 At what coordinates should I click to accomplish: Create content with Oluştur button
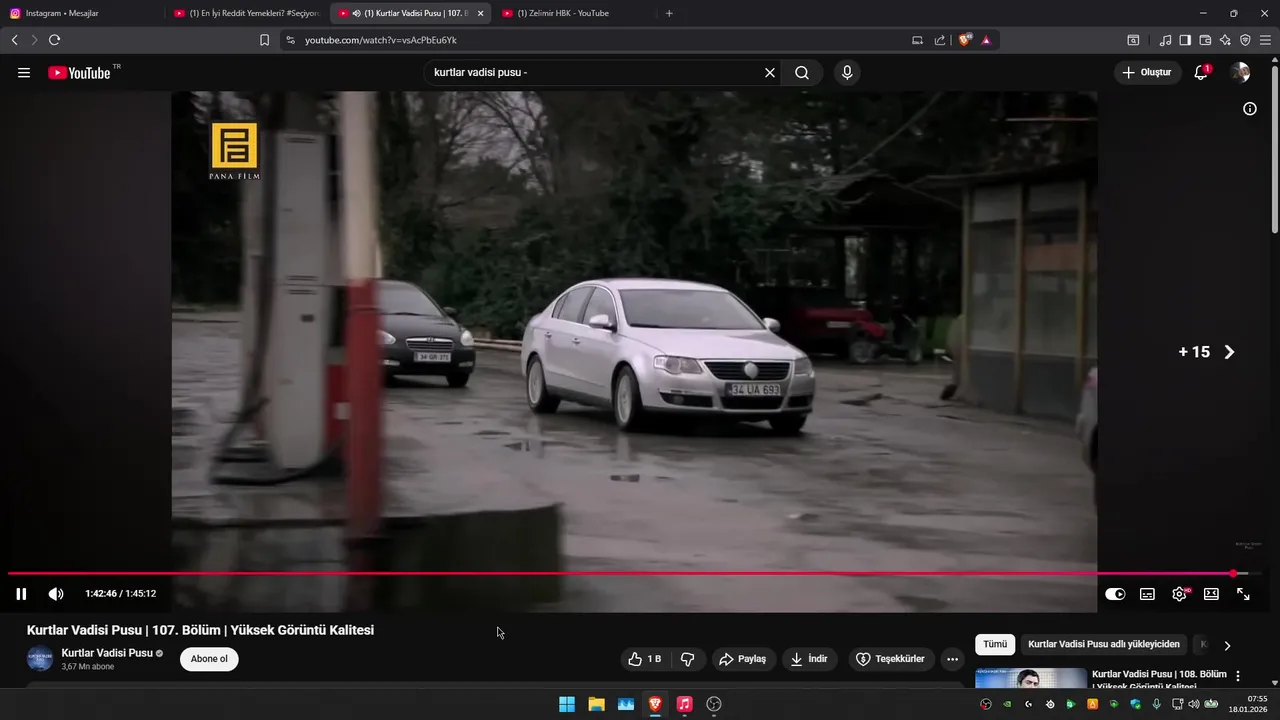(x=1147, y=73)
